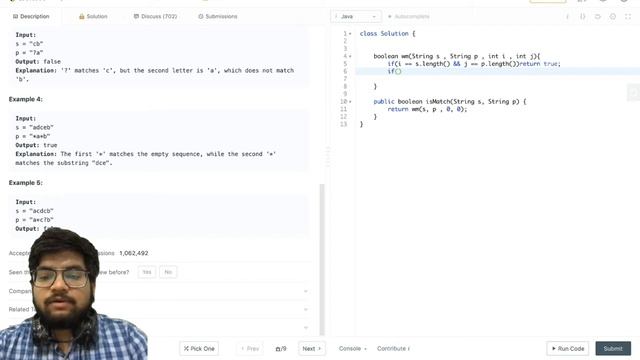Click the Run Code button
The height and width of the screenshot is (360, 640).
tap(568, 349)
